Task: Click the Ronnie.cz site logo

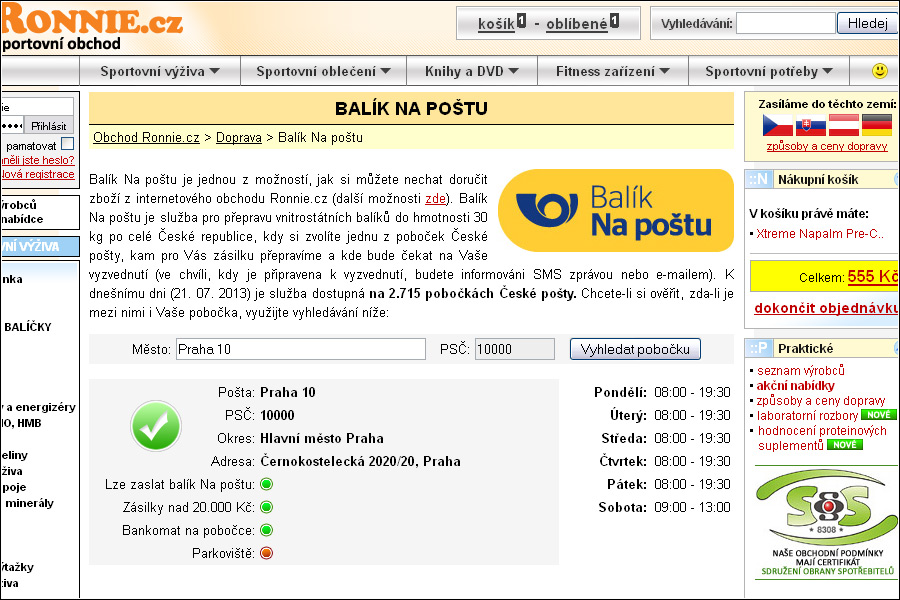Action: [92, 28]
